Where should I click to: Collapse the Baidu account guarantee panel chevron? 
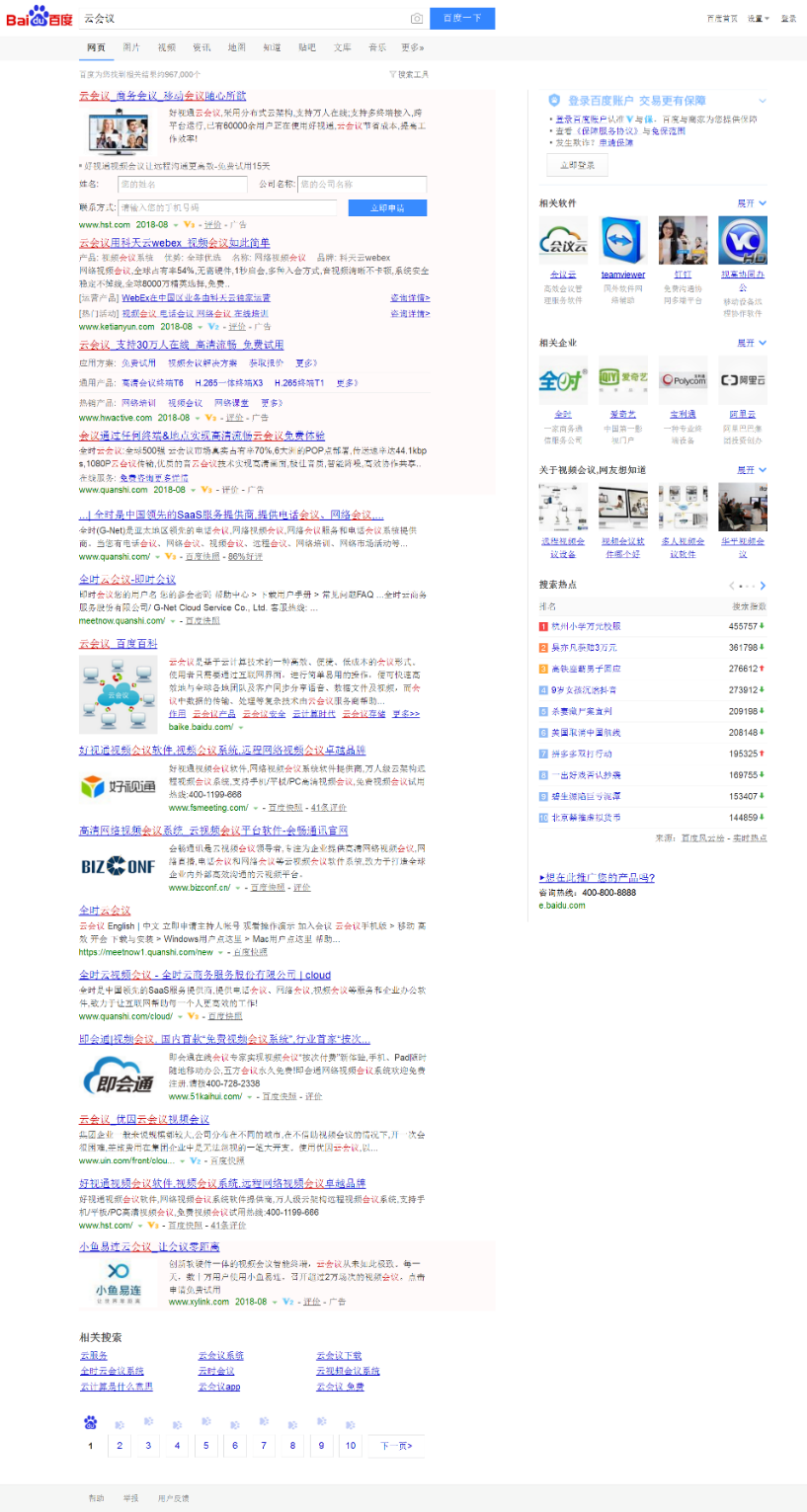point(763,101)
